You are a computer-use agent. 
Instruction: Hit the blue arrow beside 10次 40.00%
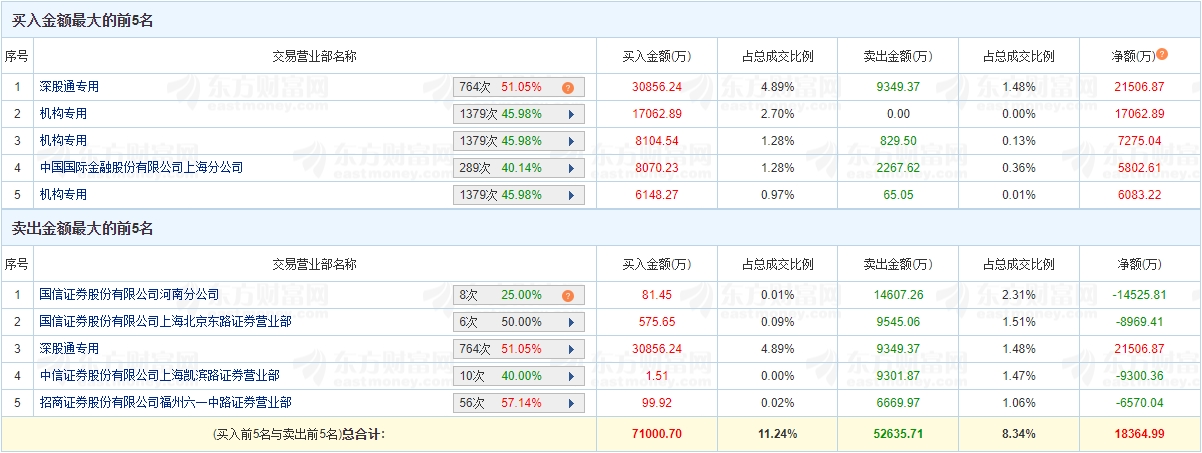tap(571, 376)
